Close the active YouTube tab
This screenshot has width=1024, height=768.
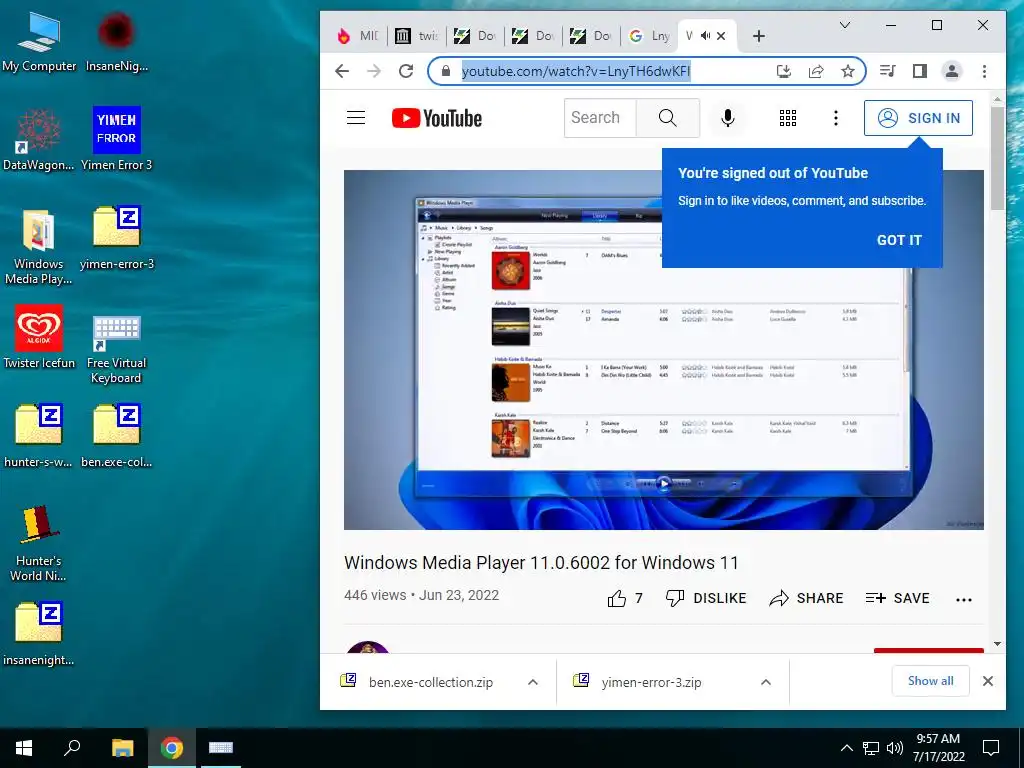coord(721,36)
